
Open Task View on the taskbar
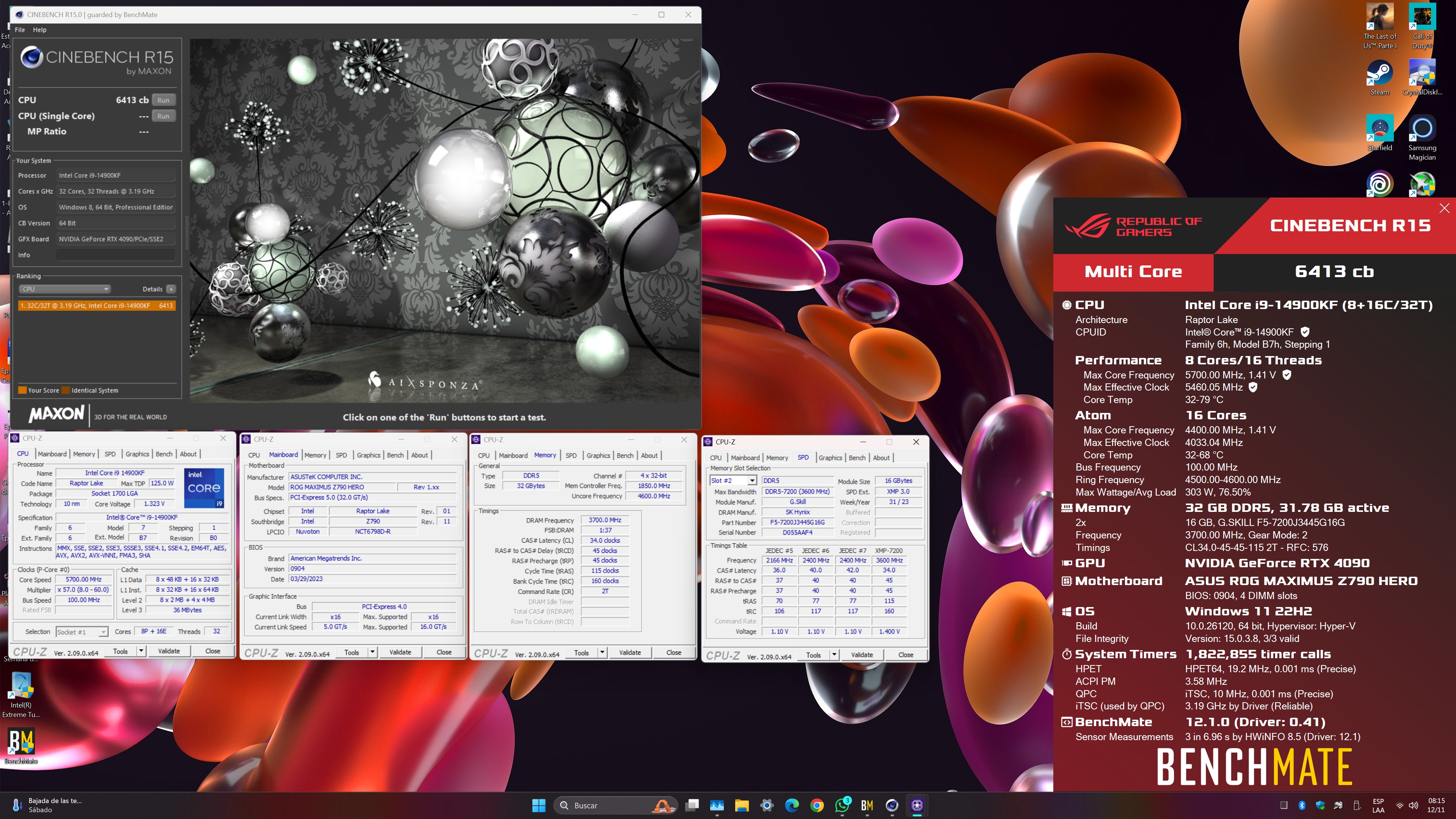click(x=692, y=805)
